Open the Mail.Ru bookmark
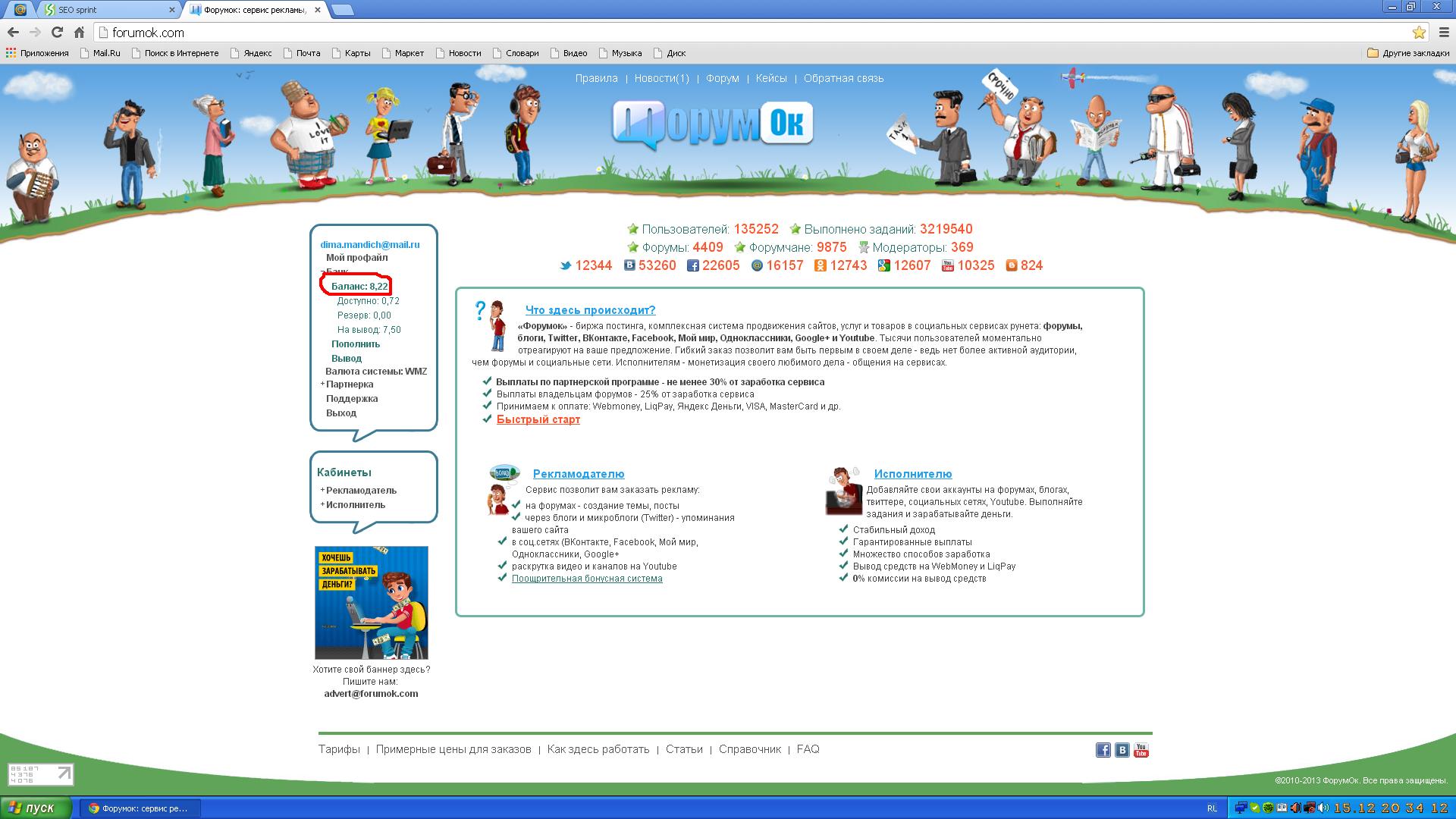1456x819 pixels. [101, 53]
